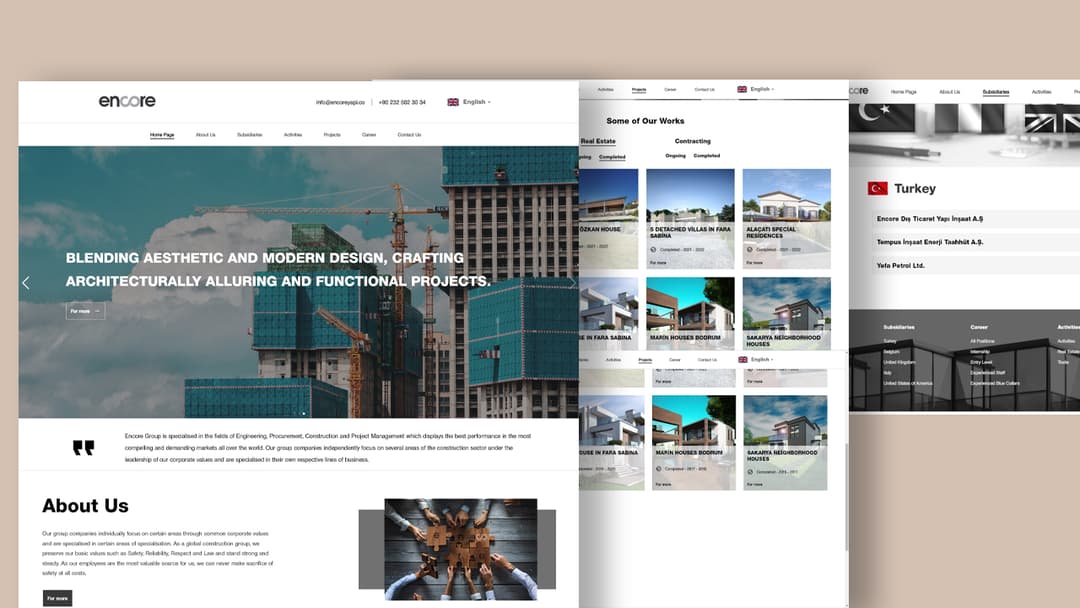Viewport: 1080px width, 608px height.
Task: Go to Home Page in the main window nav
Action: click(x=162, y=135)
